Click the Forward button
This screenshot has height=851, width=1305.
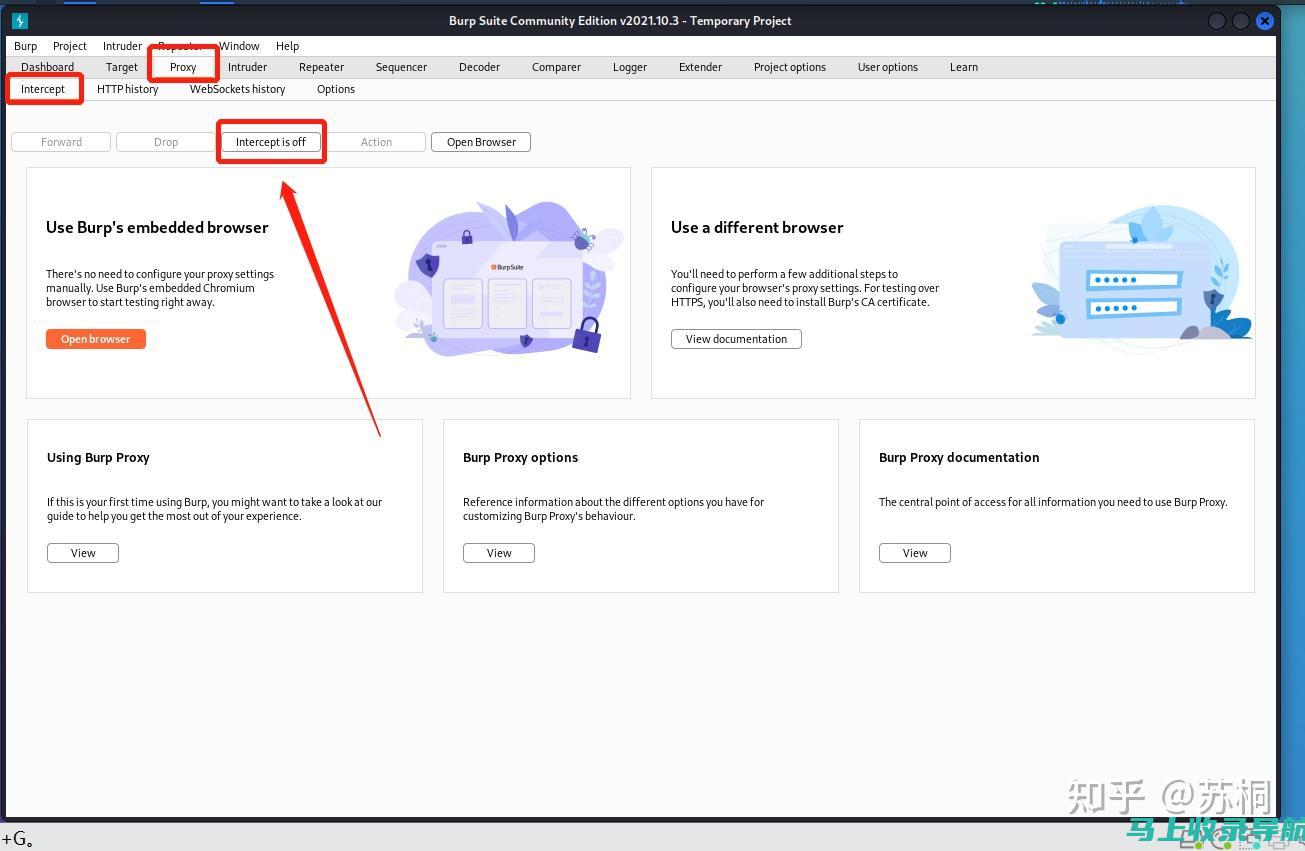coord(61,142)
